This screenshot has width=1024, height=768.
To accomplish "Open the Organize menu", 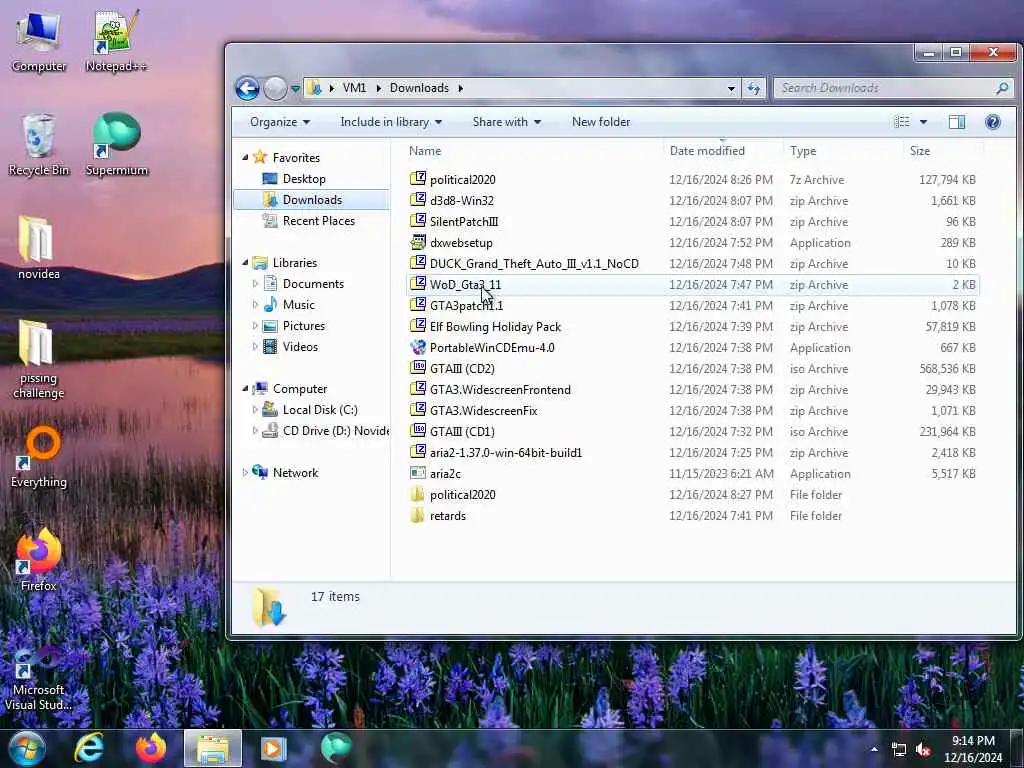I will (280, 122).
